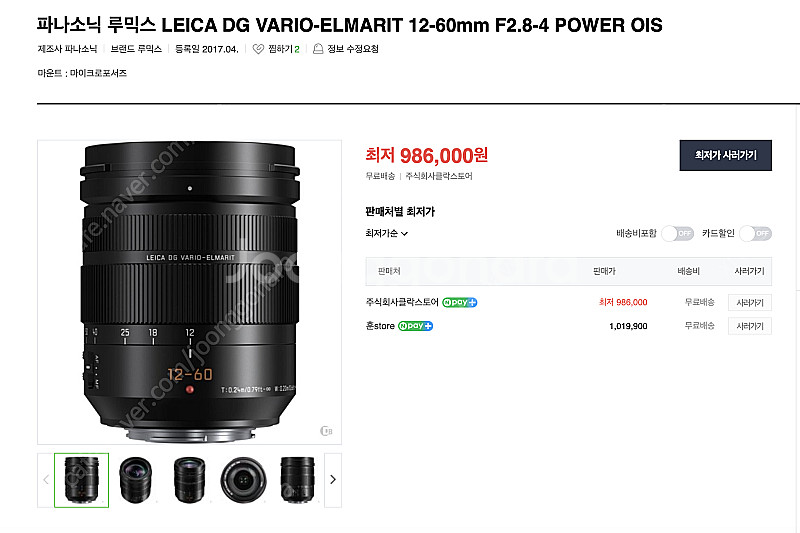Open the 주식회사클락스토어 seller link
Viewport: 800px width, 533px height.
[x=402, y=302]
